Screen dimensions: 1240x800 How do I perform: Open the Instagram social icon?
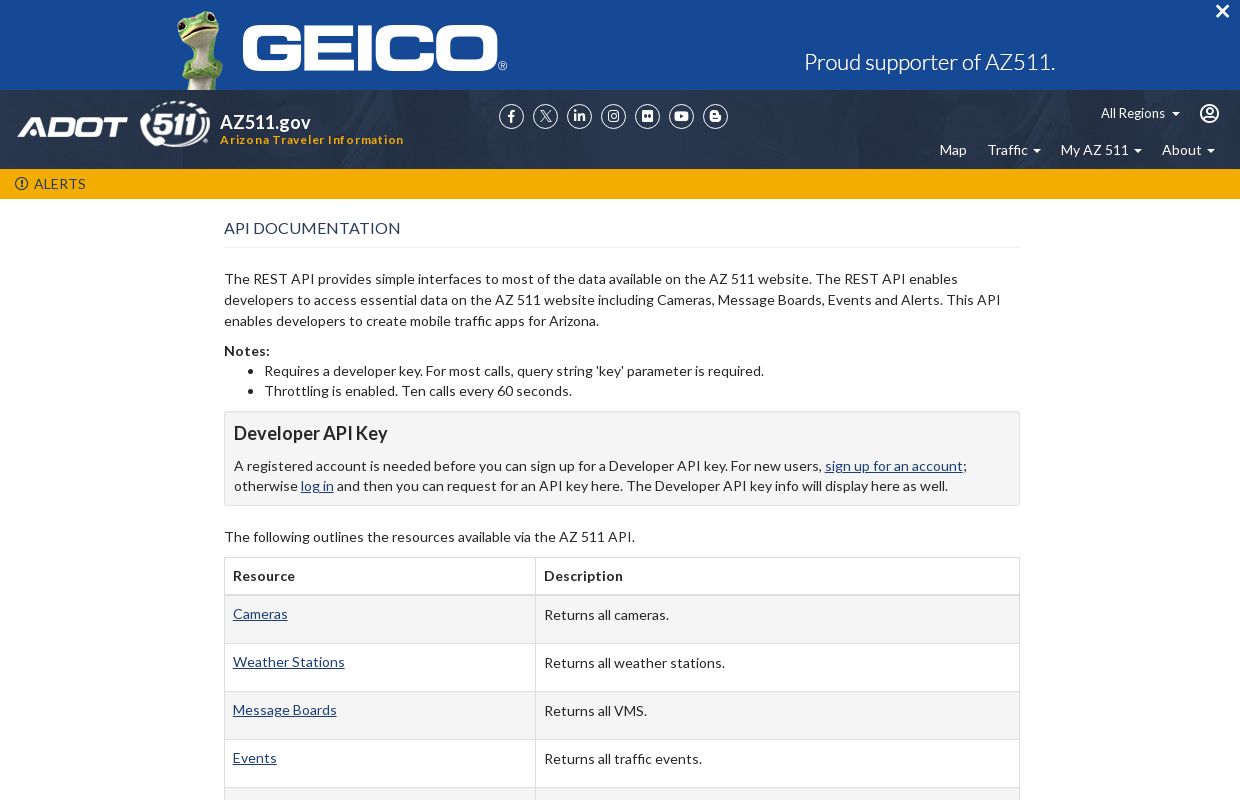[613, 117]
